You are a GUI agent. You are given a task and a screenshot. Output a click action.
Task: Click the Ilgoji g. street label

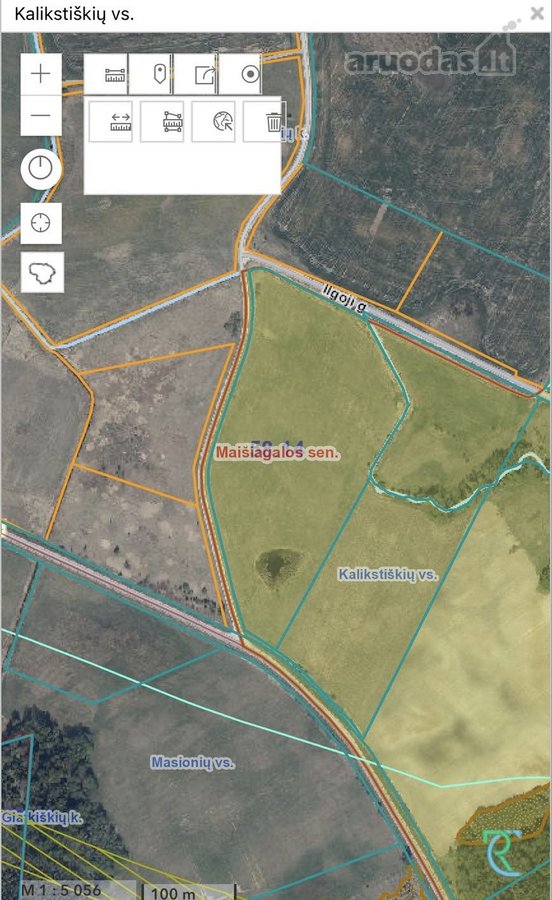(x=344, y=298)
